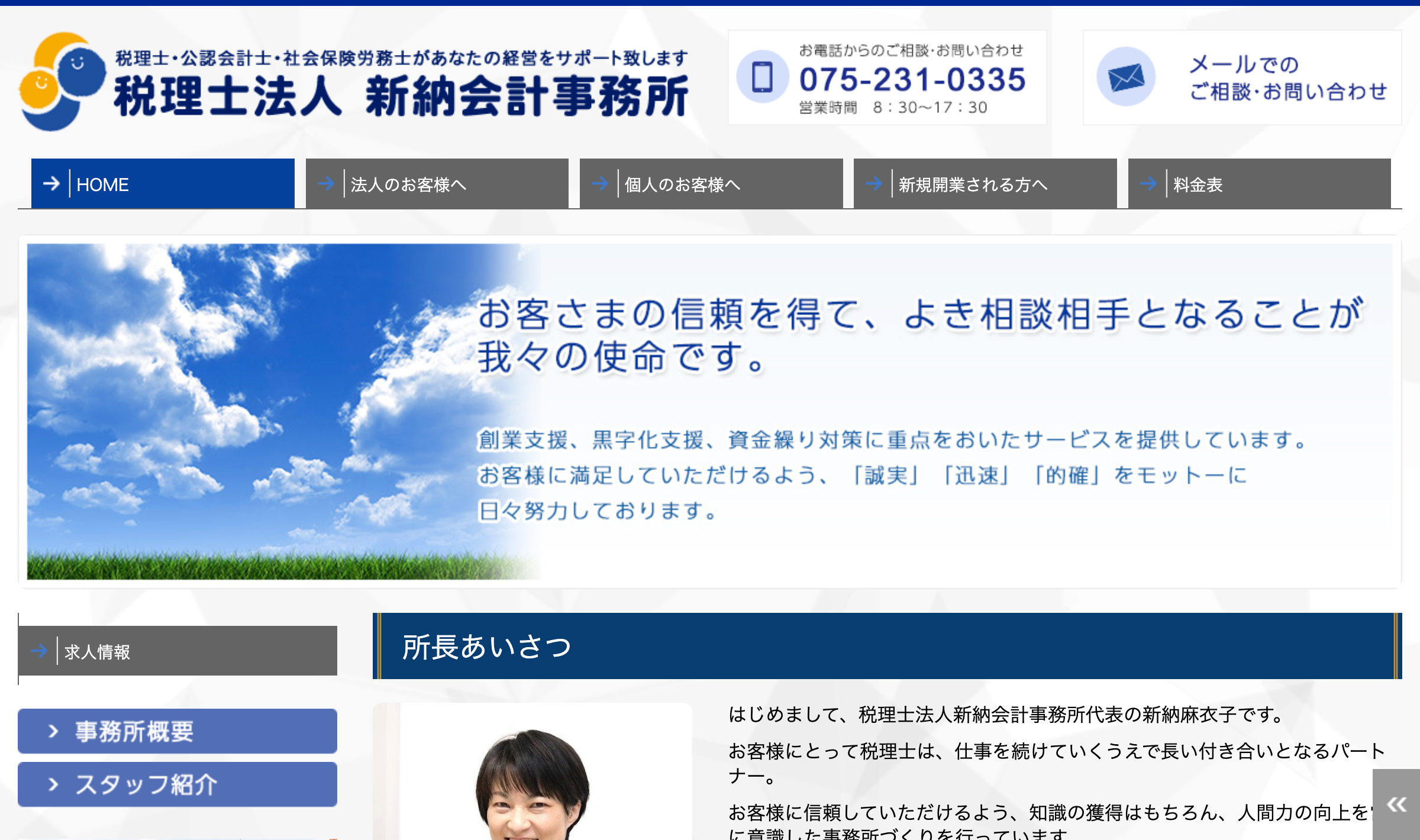Screen dimensions: 1420x840
Task: Click arrow icon beside 求人情報
Action: 39,651
